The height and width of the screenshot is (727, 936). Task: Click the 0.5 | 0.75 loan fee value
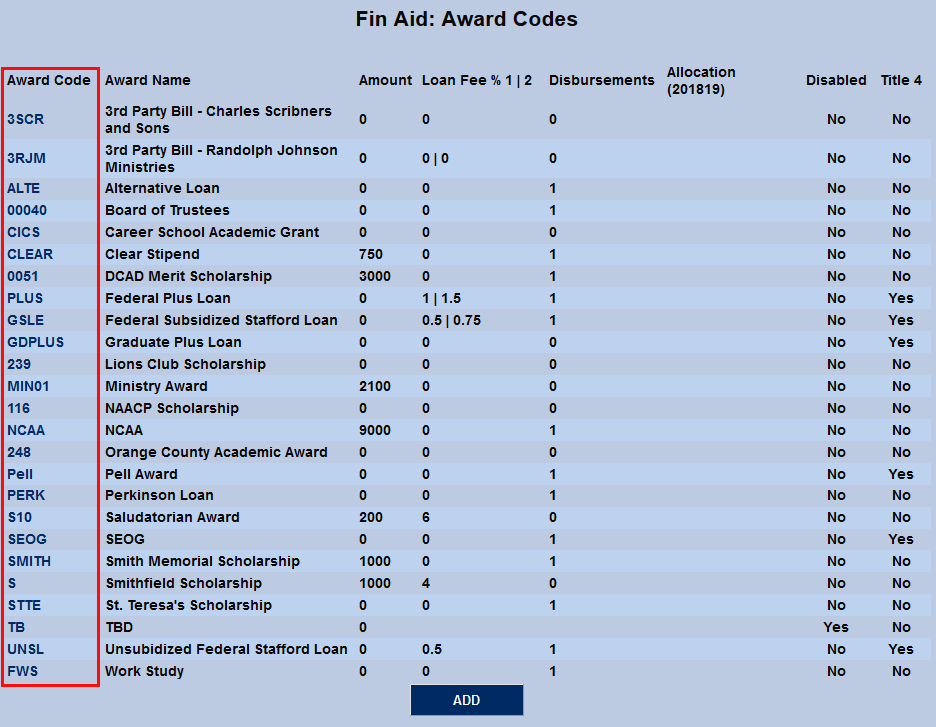coord(451,321)
